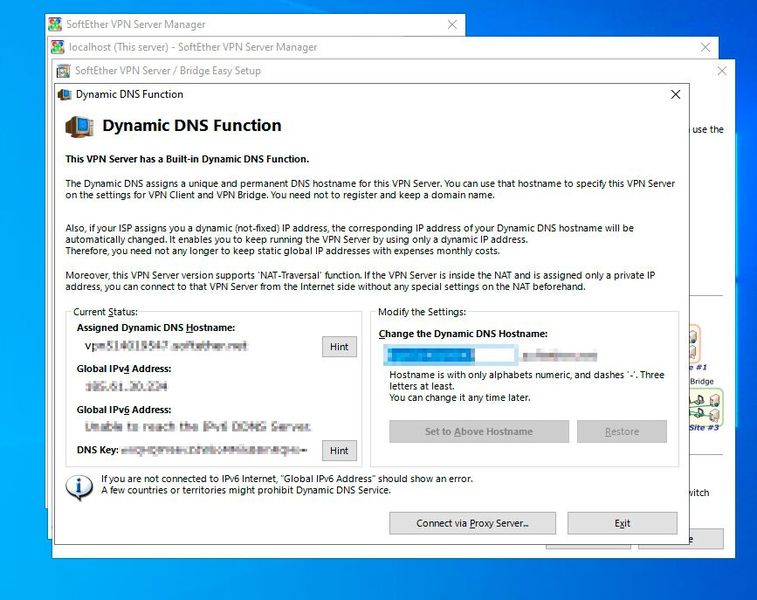
Task: Click the Restore button
Action: pyautogui.click(x=622, y=431)
